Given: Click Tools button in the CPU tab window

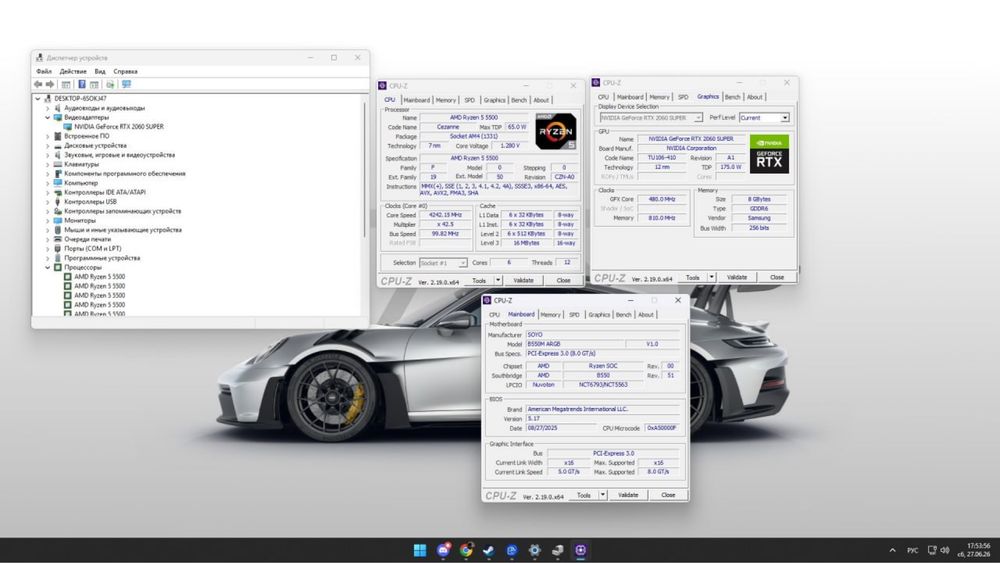Looking at the screenshot, I should pos(479,281).
